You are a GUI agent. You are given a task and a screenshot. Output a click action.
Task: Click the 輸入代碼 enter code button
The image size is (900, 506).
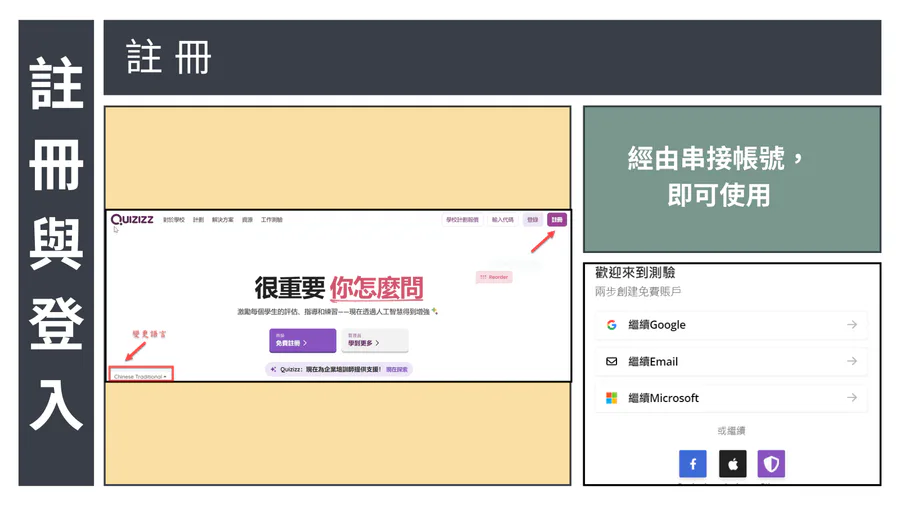tap(502, 220)
